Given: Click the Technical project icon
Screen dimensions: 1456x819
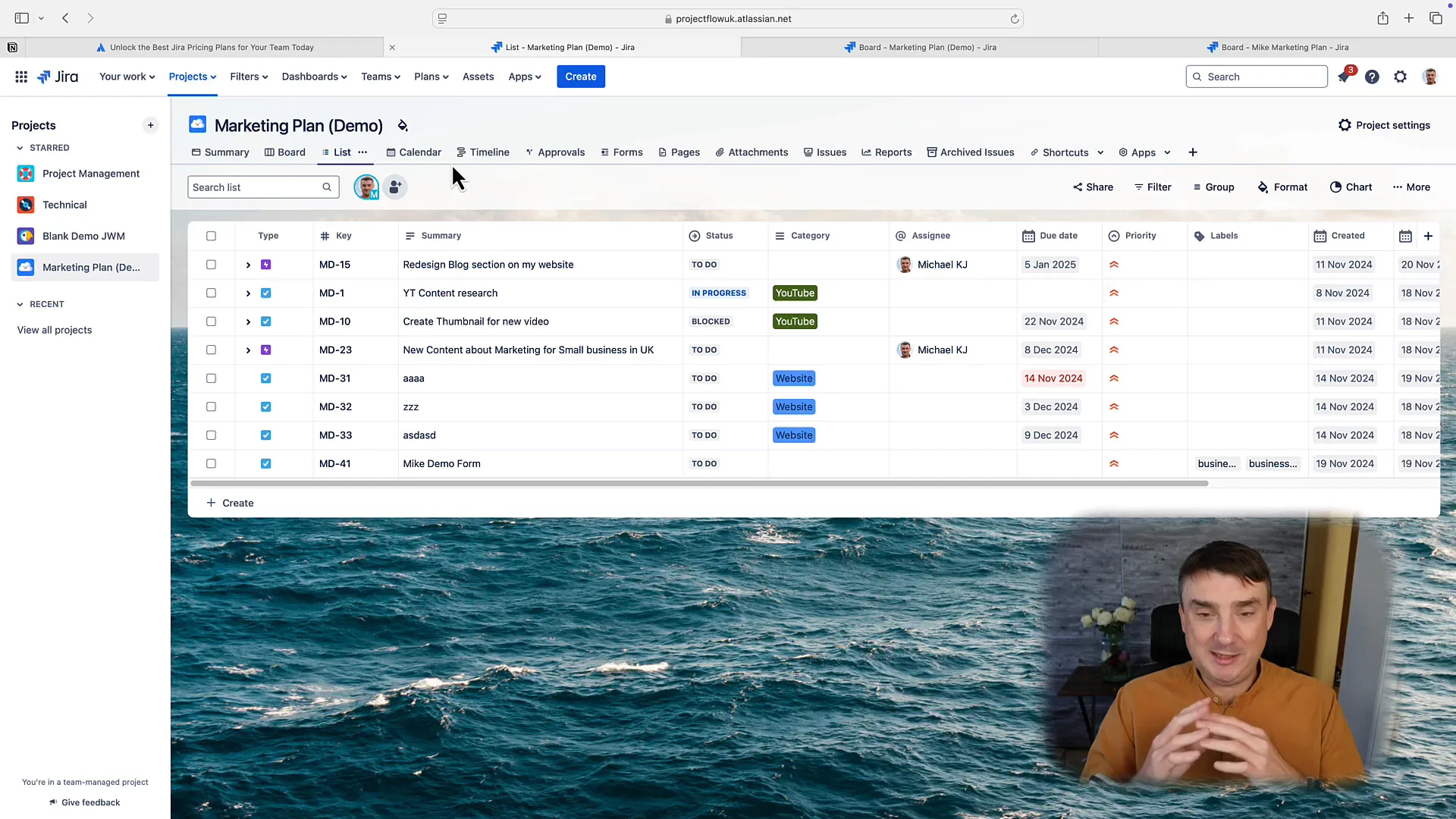Looking at the screenshot, I should click(26, 205).
